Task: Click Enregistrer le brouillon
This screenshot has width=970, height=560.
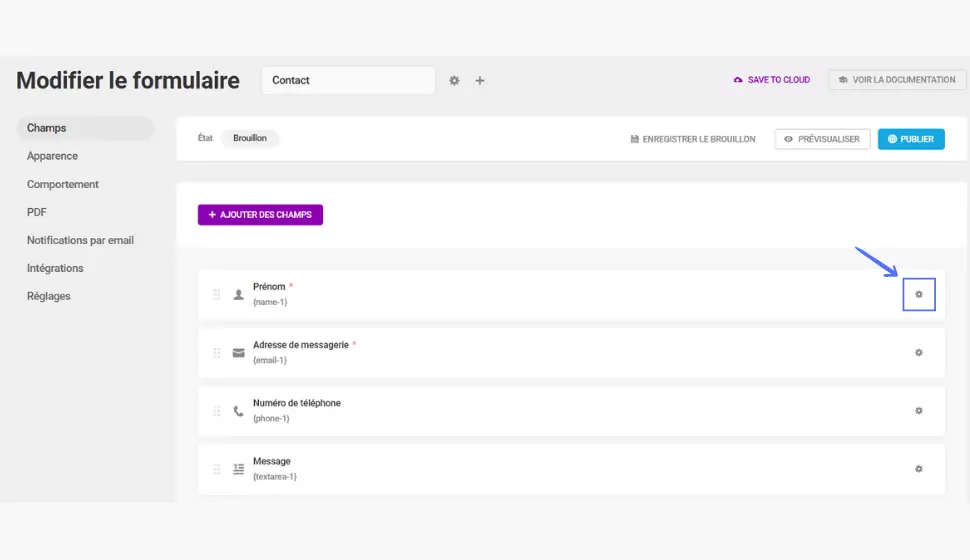Action: (693, 139)
